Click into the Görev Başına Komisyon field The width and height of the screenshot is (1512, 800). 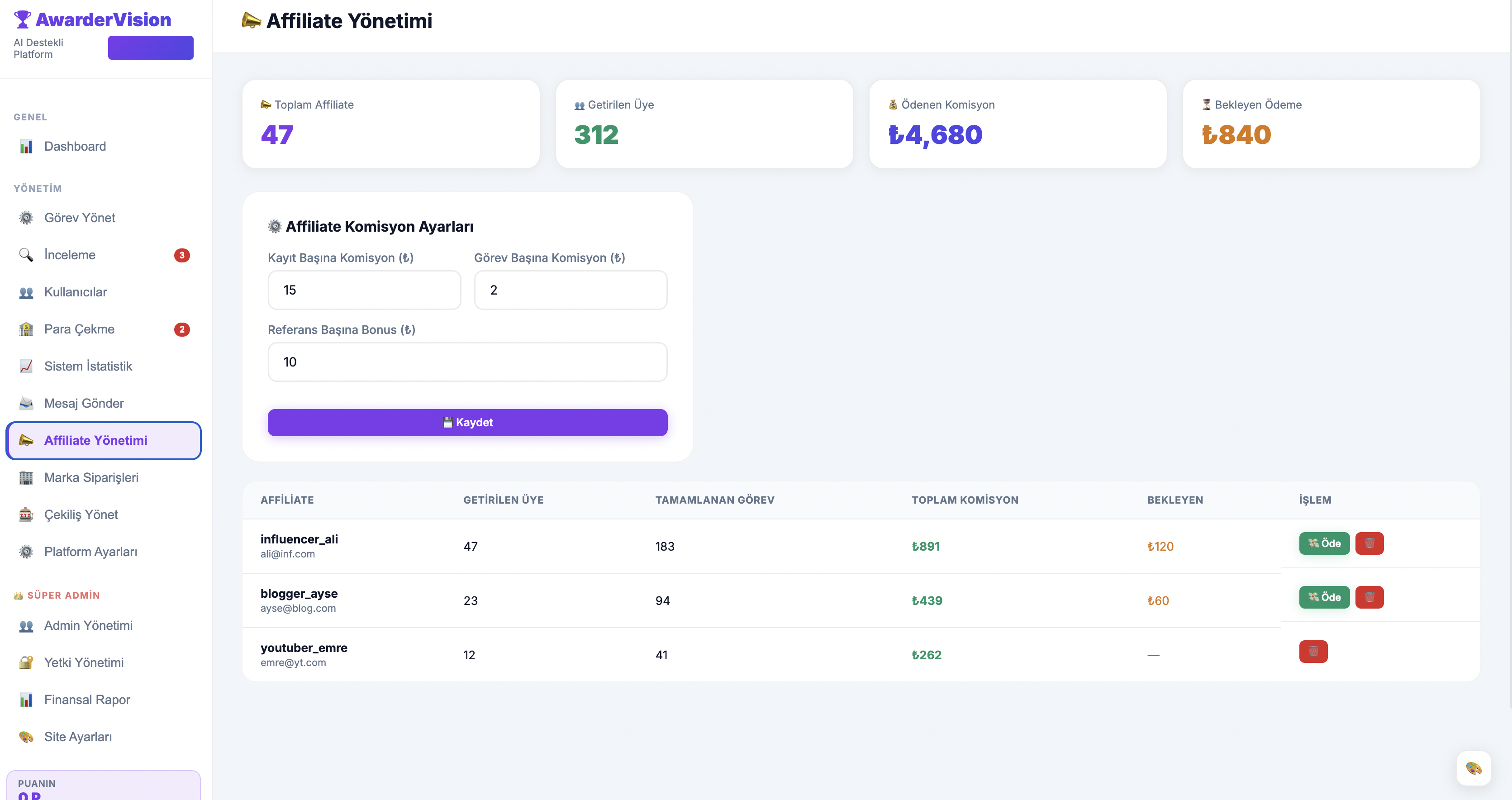point(571,290)
